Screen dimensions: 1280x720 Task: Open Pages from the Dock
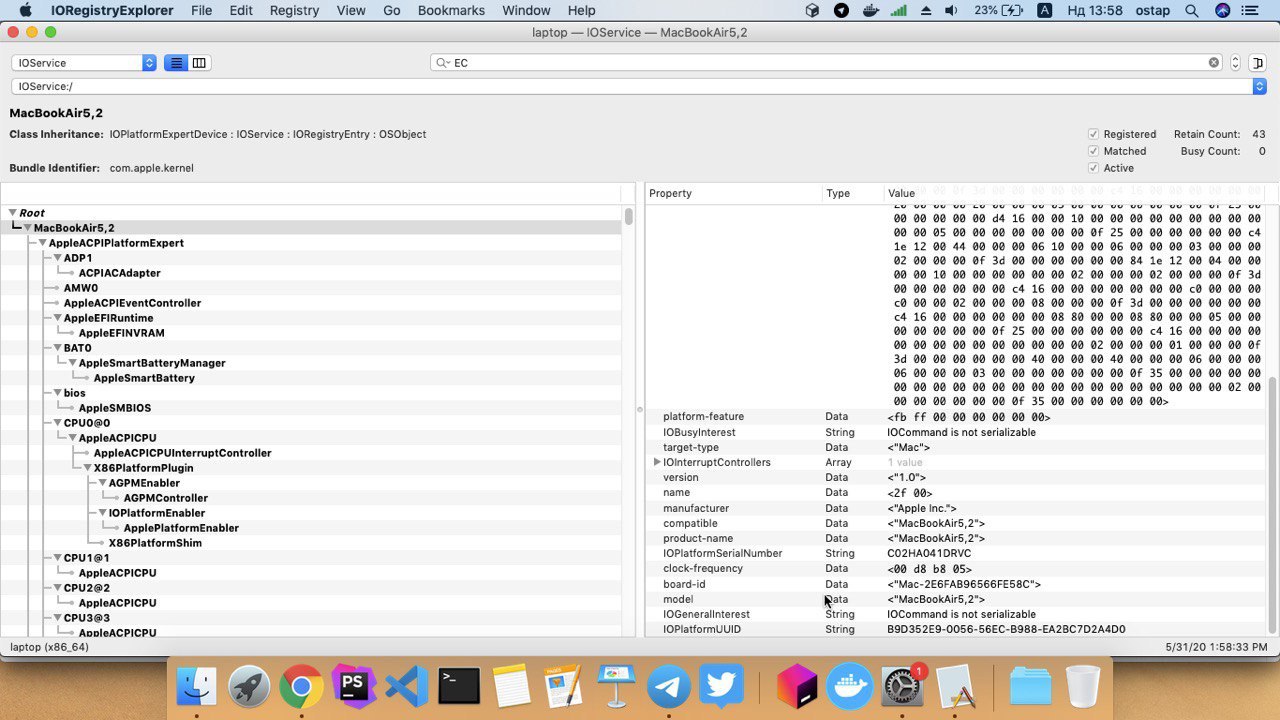(x=563, y=686)
